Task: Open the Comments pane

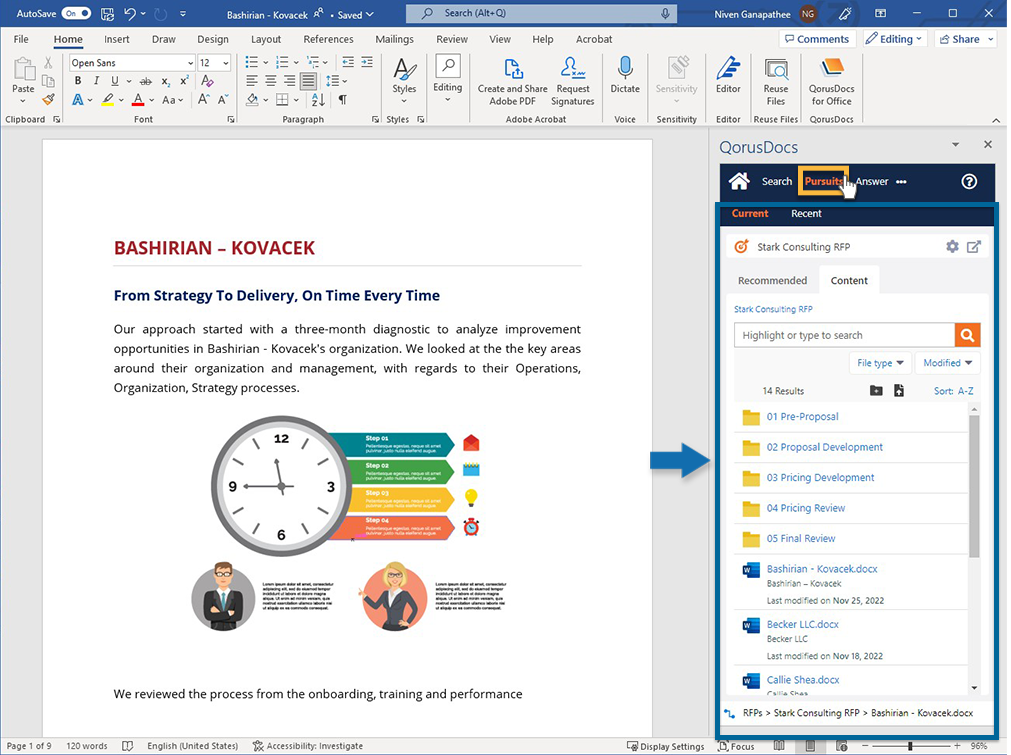Action: (x=817, y=39)
